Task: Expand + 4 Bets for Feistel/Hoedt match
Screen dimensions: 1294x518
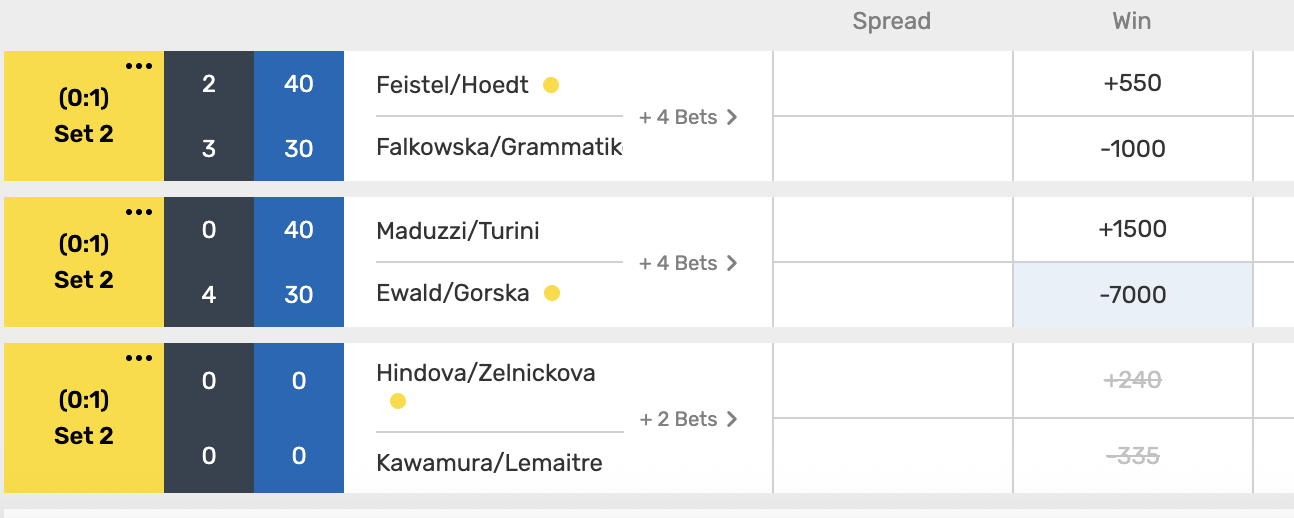Action: 688,117
